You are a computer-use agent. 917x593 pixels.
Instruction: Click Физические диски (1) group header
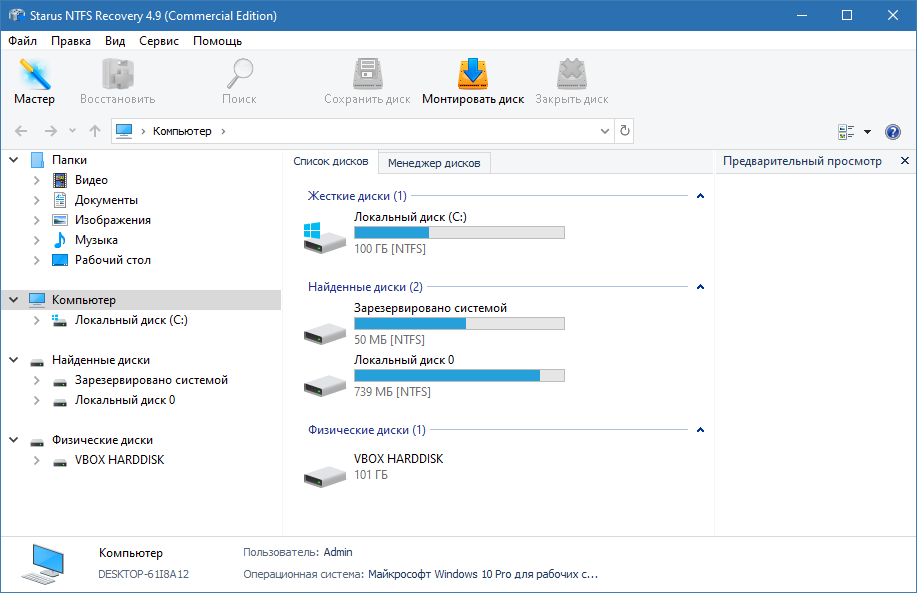367,430
